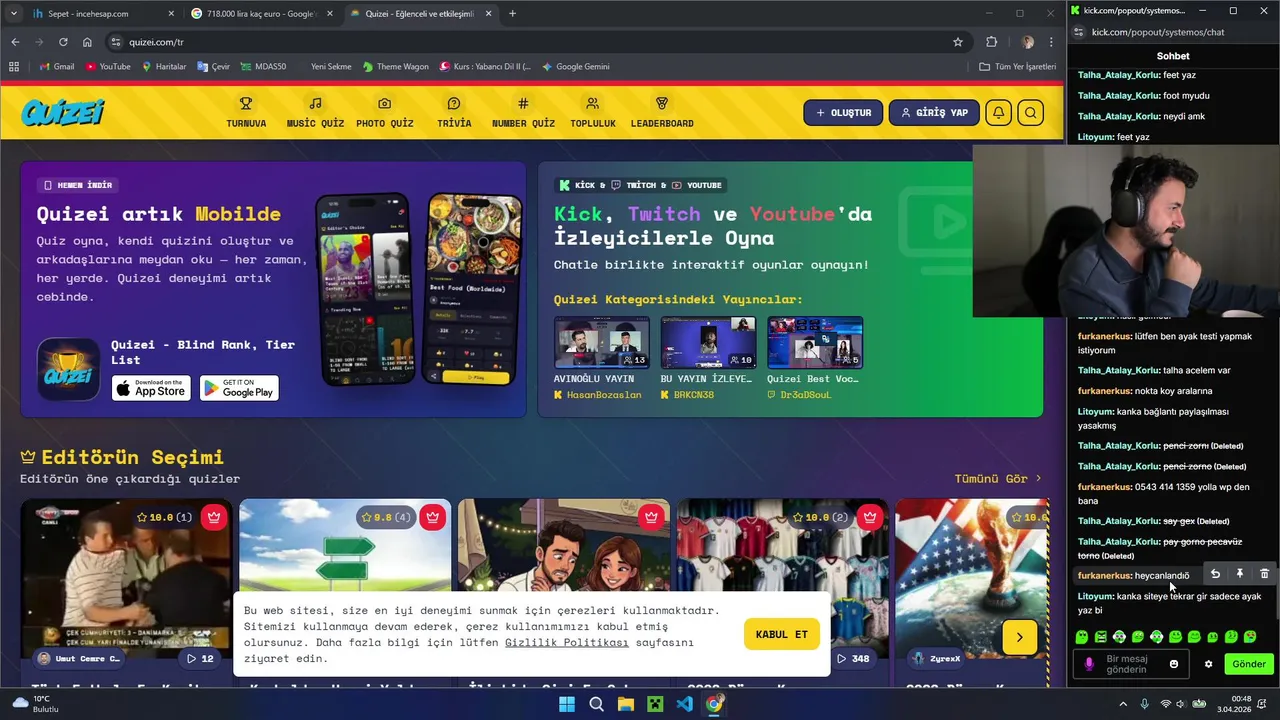The image size is (1280, 720).
Task: Pin the furkanerkus heycanlandıö message
Action: tap(1239, 574)
